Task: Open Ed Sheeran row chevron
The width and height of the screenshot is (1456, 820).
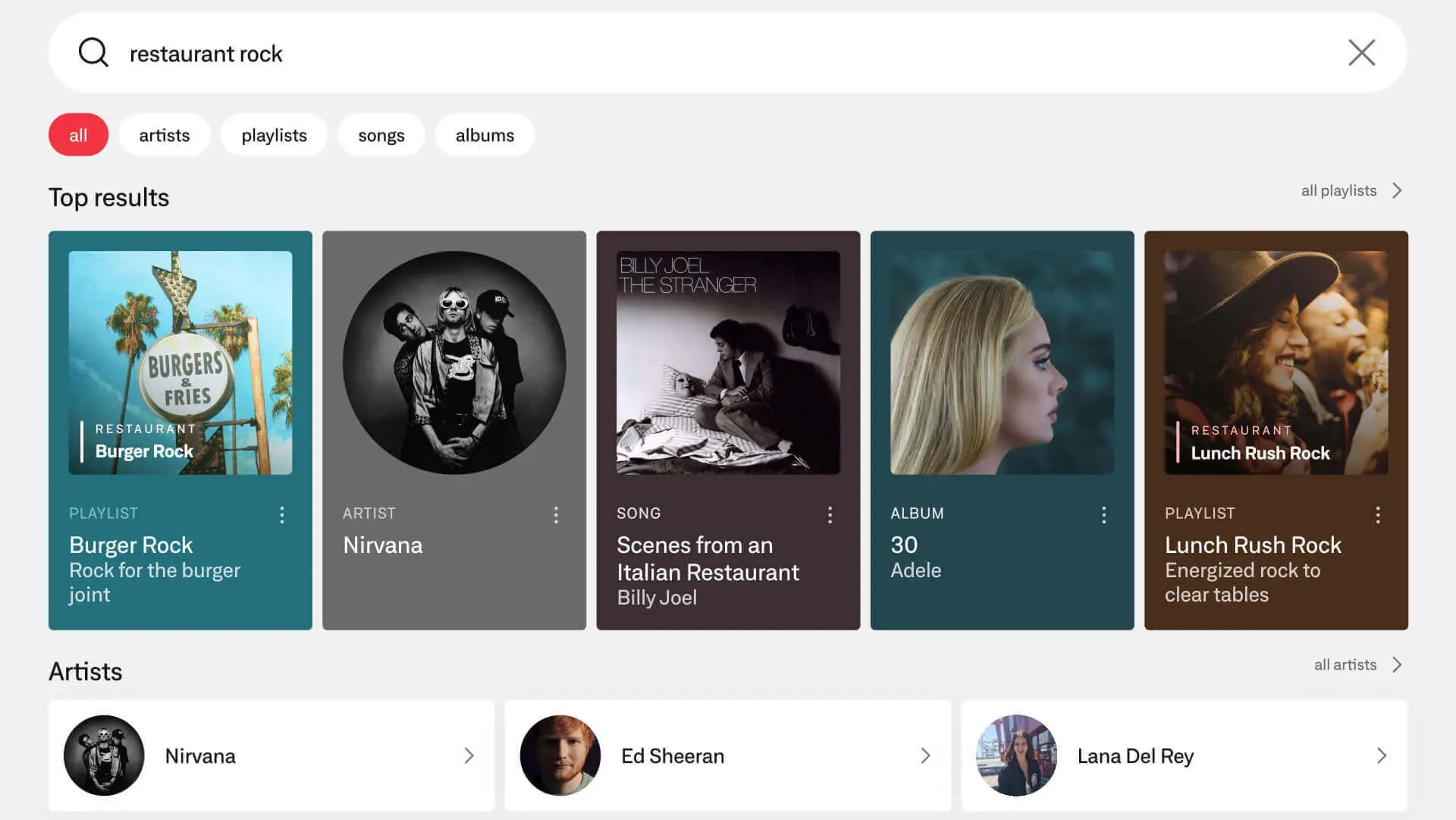Action: pyautogui.click(x=925, y=756)
